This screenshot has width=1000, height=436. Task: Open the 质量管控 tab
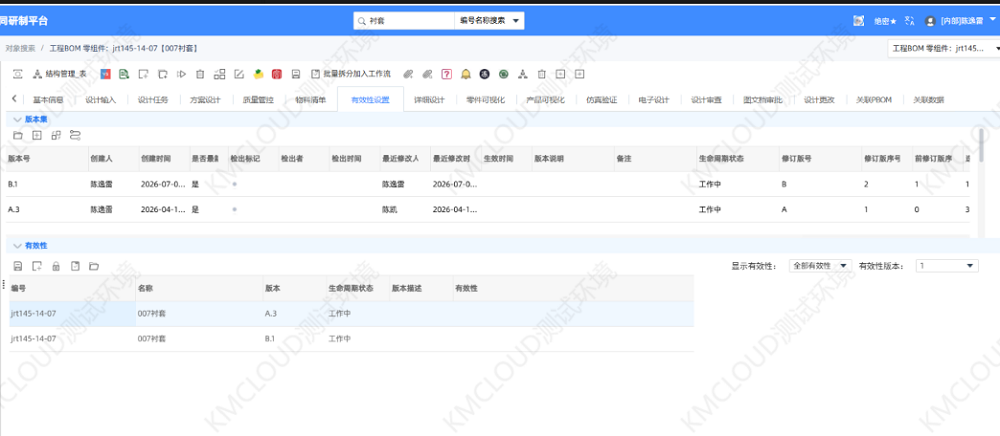pos(258,99)
